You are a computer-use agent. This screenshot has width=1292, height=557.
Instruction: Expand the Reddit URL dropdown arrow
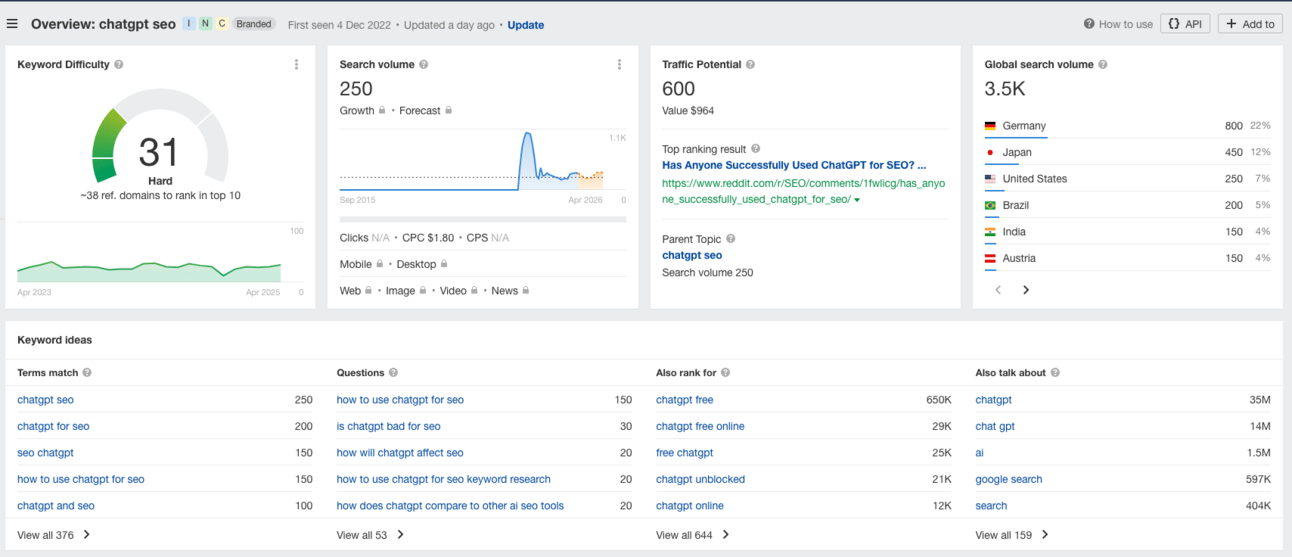857,200
